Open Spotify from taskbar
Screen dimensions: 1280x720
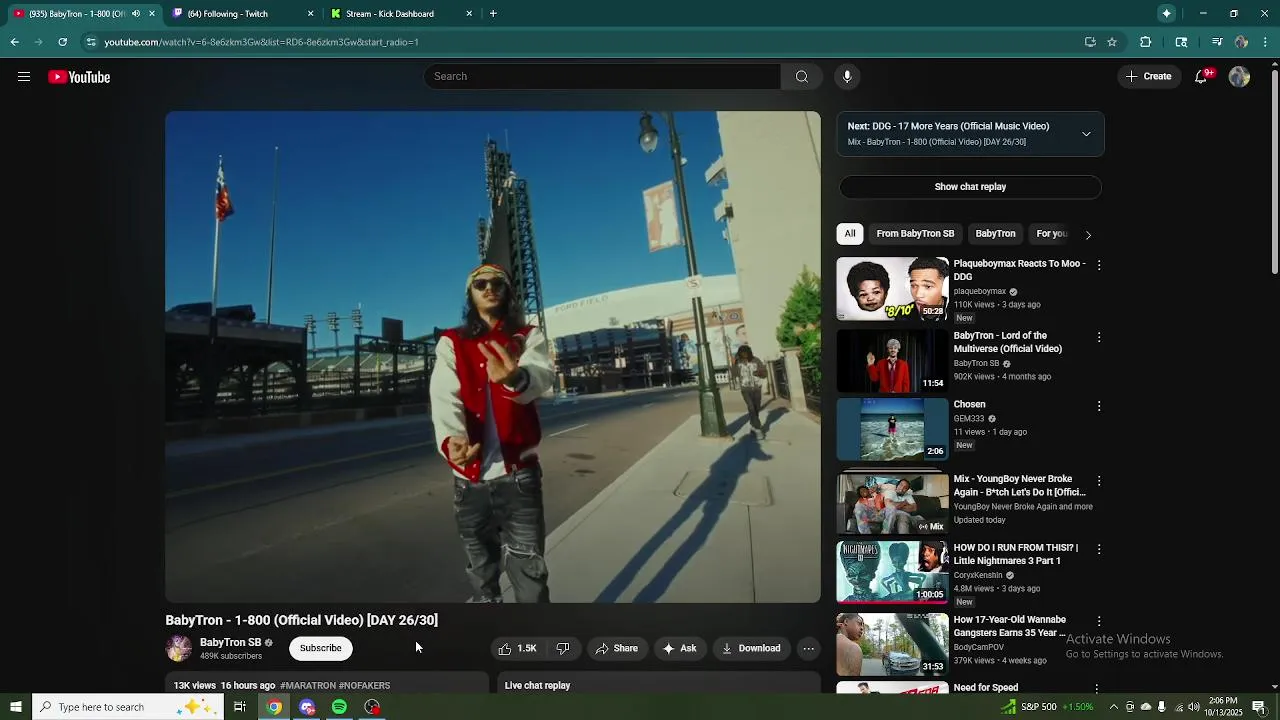coord(340,707)
